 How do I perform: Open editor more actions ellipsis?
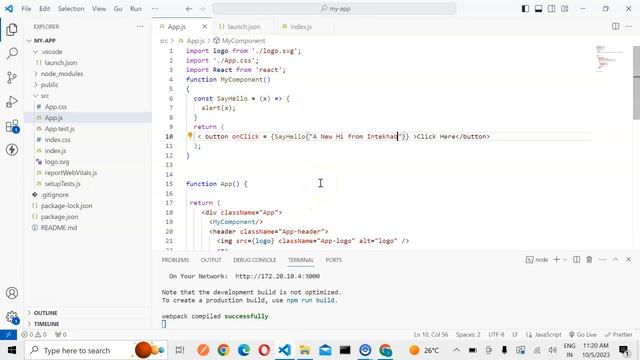point(628,27)
